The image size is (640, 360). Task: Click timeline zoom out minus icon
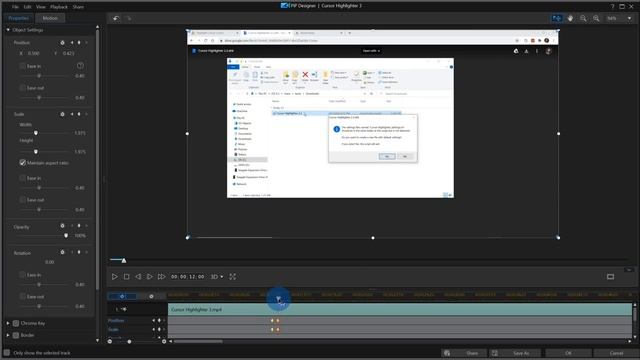[110, 341]
